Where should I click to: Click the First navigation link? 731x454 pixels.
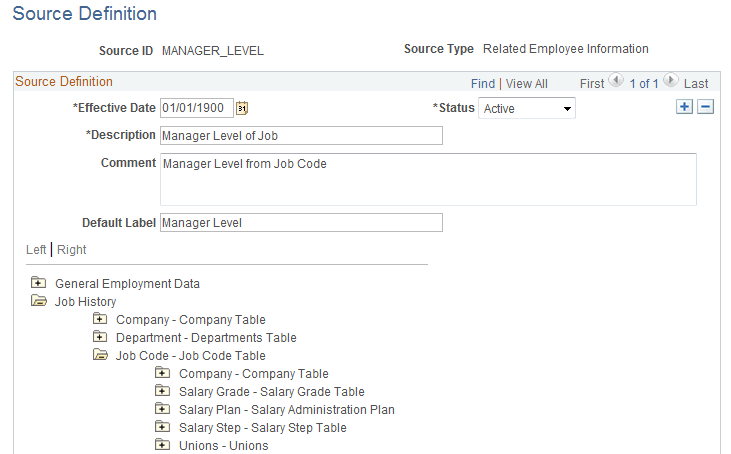[592, 84]
